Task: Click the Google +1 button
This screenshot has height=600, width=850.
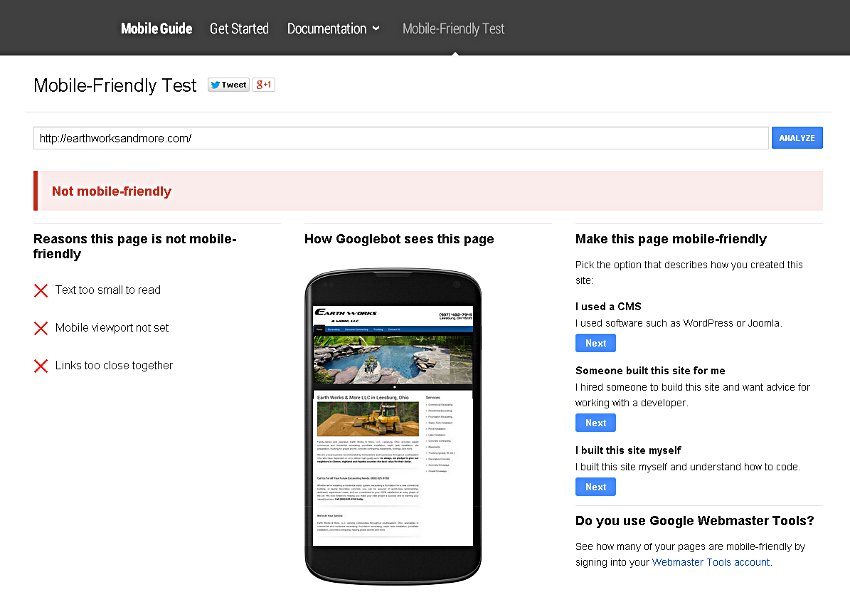Action: pyautogui.click(x=264, y=85)
